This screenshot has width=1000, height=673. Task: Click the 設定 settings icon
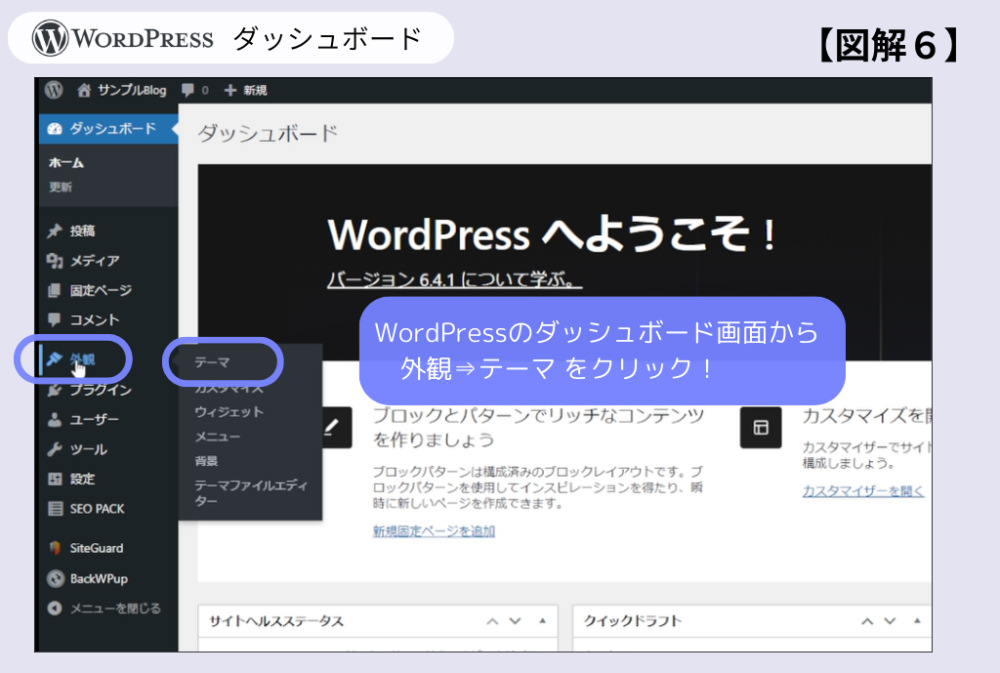[55, 479]
